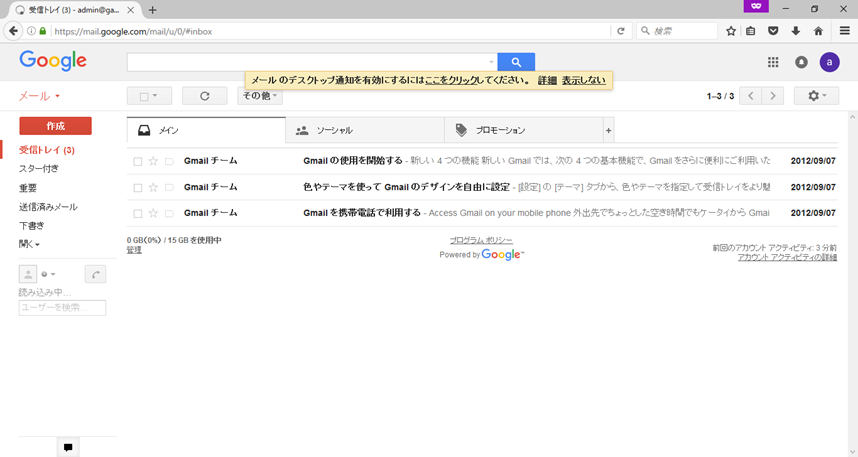Reload page with browser reload icon

[621, 31]
